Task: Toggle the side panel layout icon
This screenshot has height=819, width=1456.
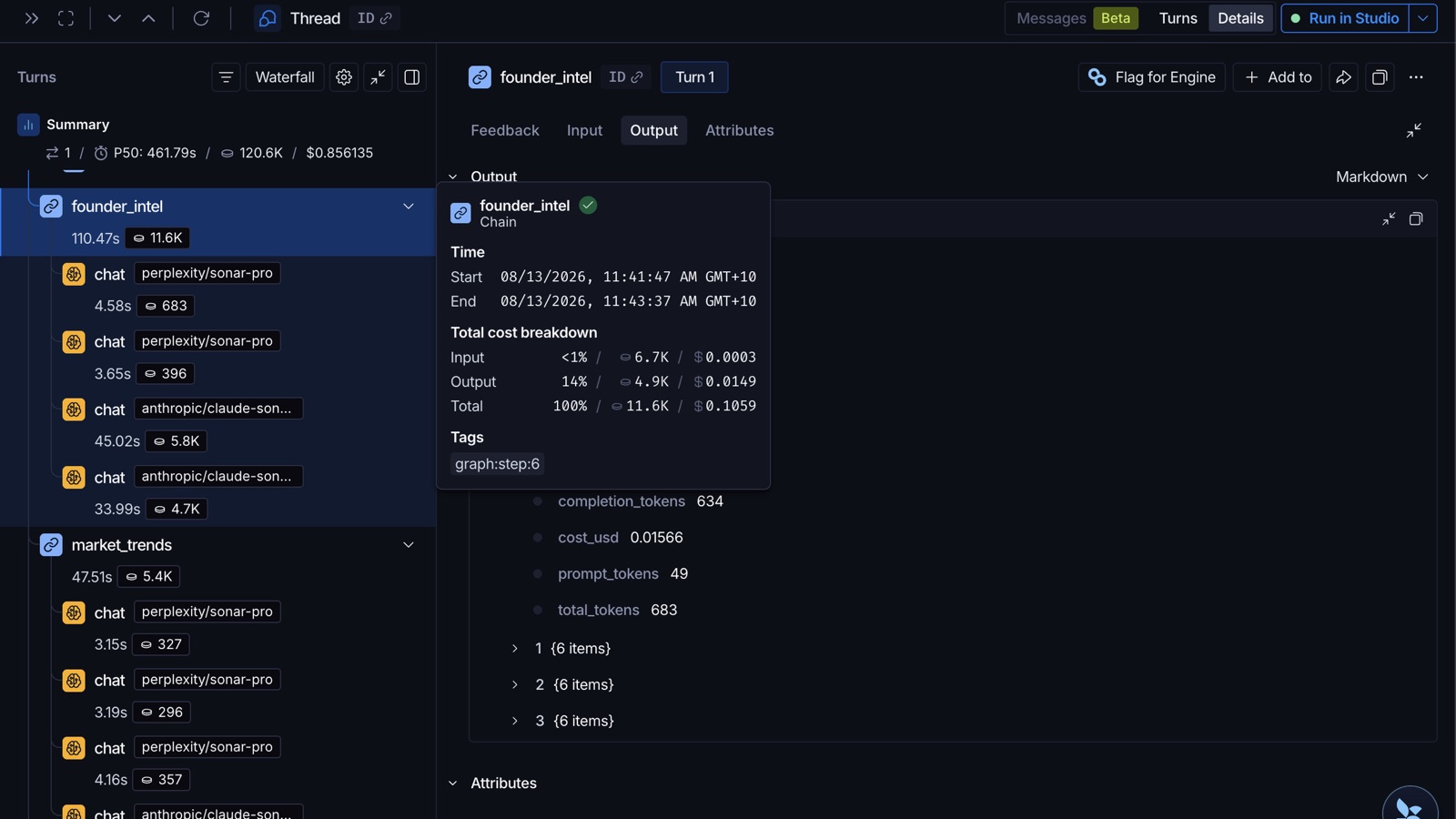Action: pyautogui.click(x=412, y=77)
